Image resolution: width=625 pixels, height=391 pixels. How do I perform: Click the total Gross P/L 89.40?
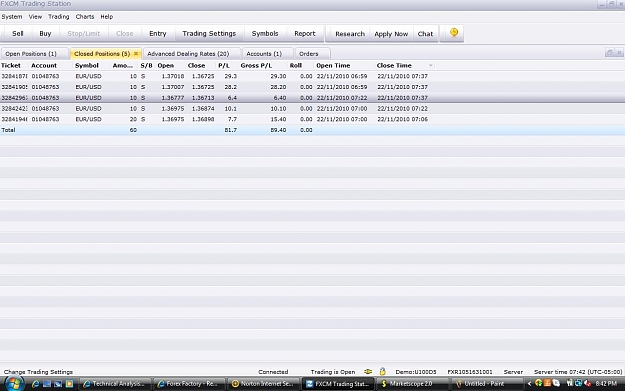tap(278, 130)
